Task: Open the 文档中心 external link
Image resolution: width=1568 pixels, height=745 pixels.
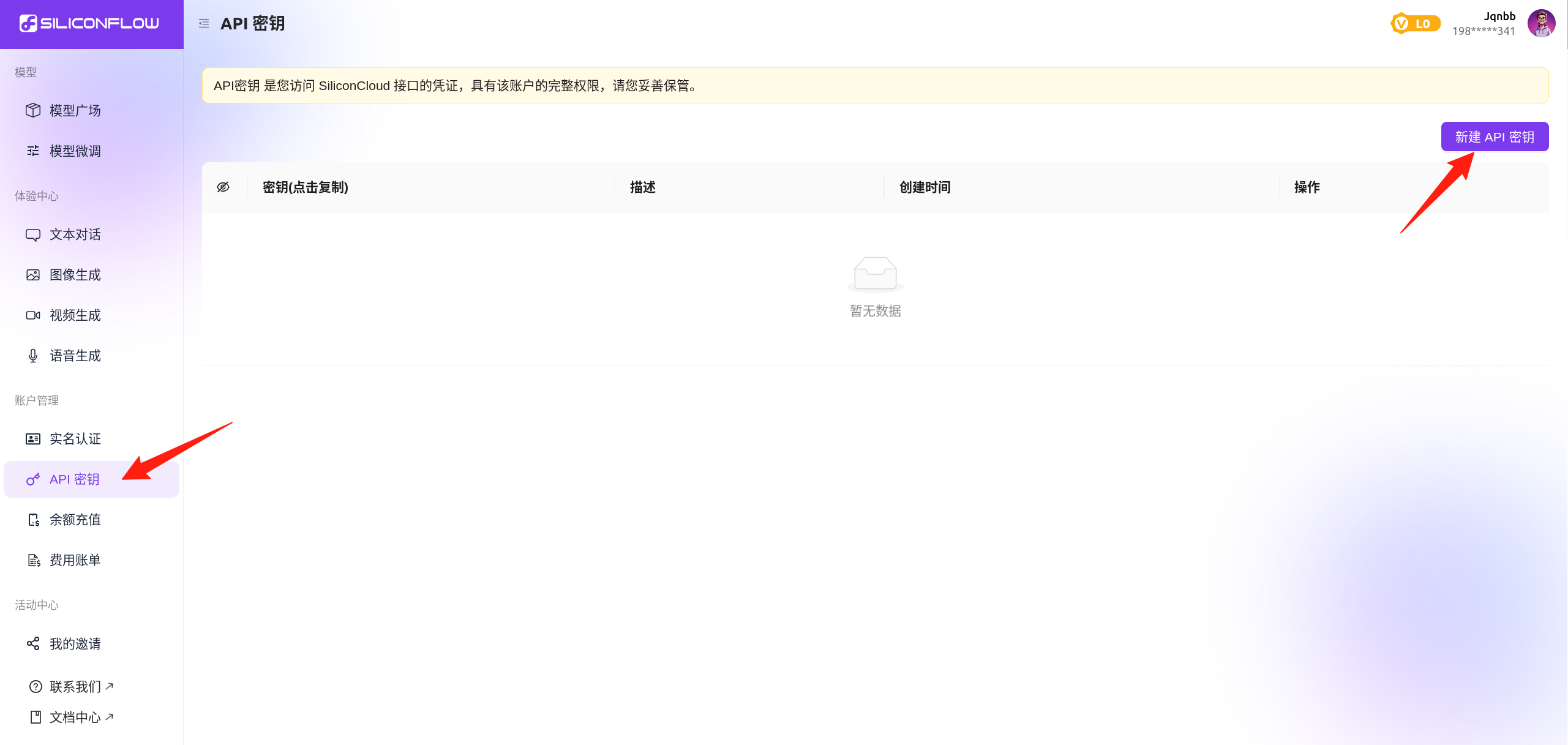Action: (75, 717)
